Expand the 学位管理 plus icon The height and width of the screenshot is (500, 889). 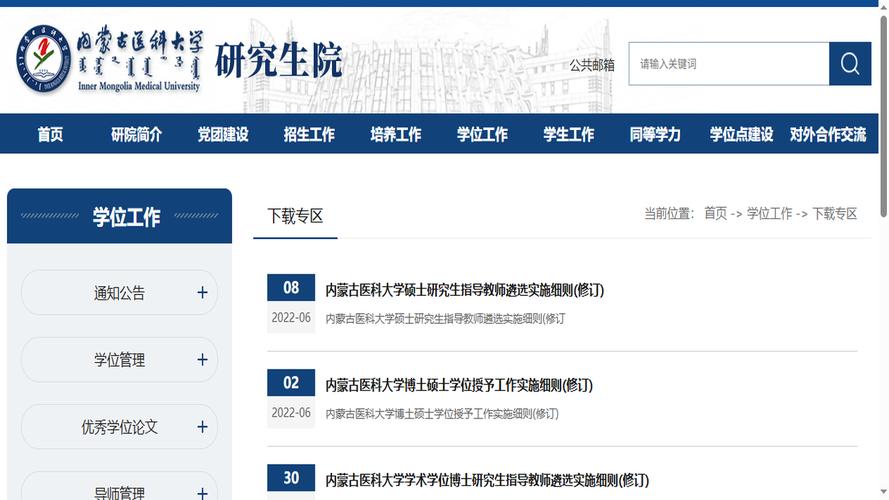click(x=202, y=359)
